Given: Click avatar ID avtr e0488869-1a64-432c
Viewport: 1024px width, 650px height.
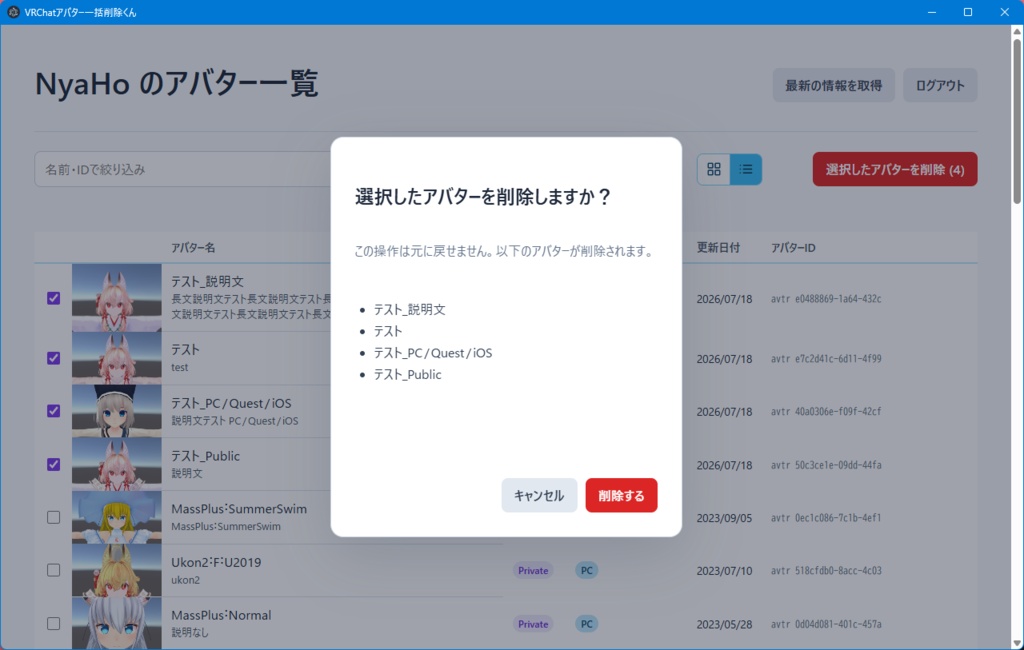Looking at the screenshot, I should click(x=826, y=299).
